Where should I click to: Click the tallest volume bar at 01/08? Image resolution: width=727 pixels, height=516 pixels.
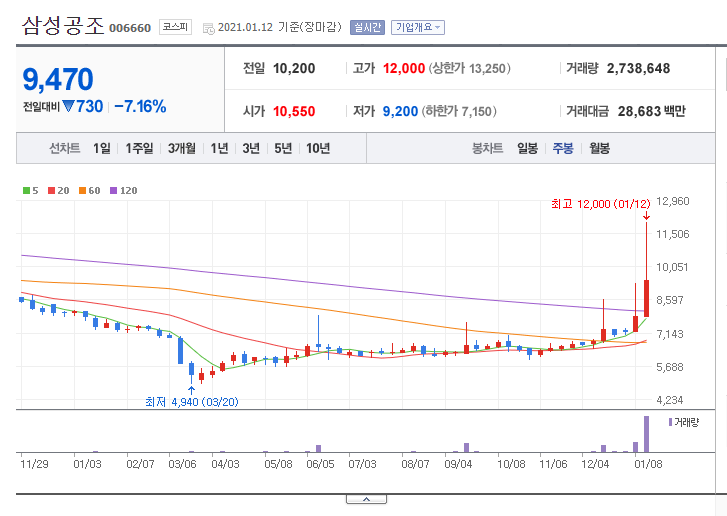[x=646, y=434]
